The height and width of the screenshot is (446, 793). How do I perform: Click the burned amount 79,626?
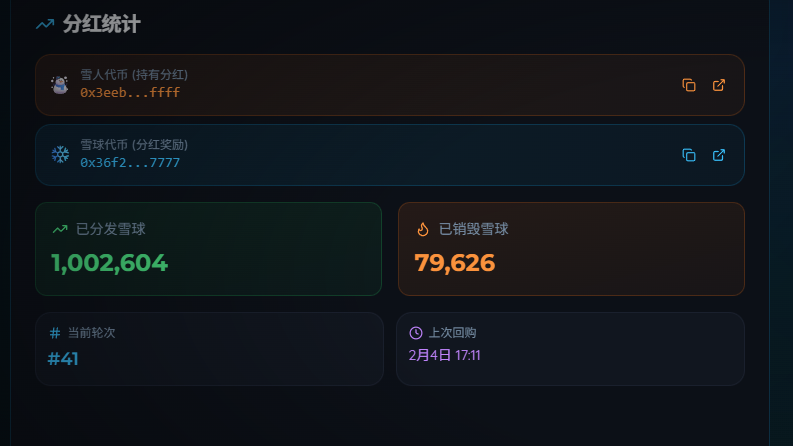(x=454, y=263)
